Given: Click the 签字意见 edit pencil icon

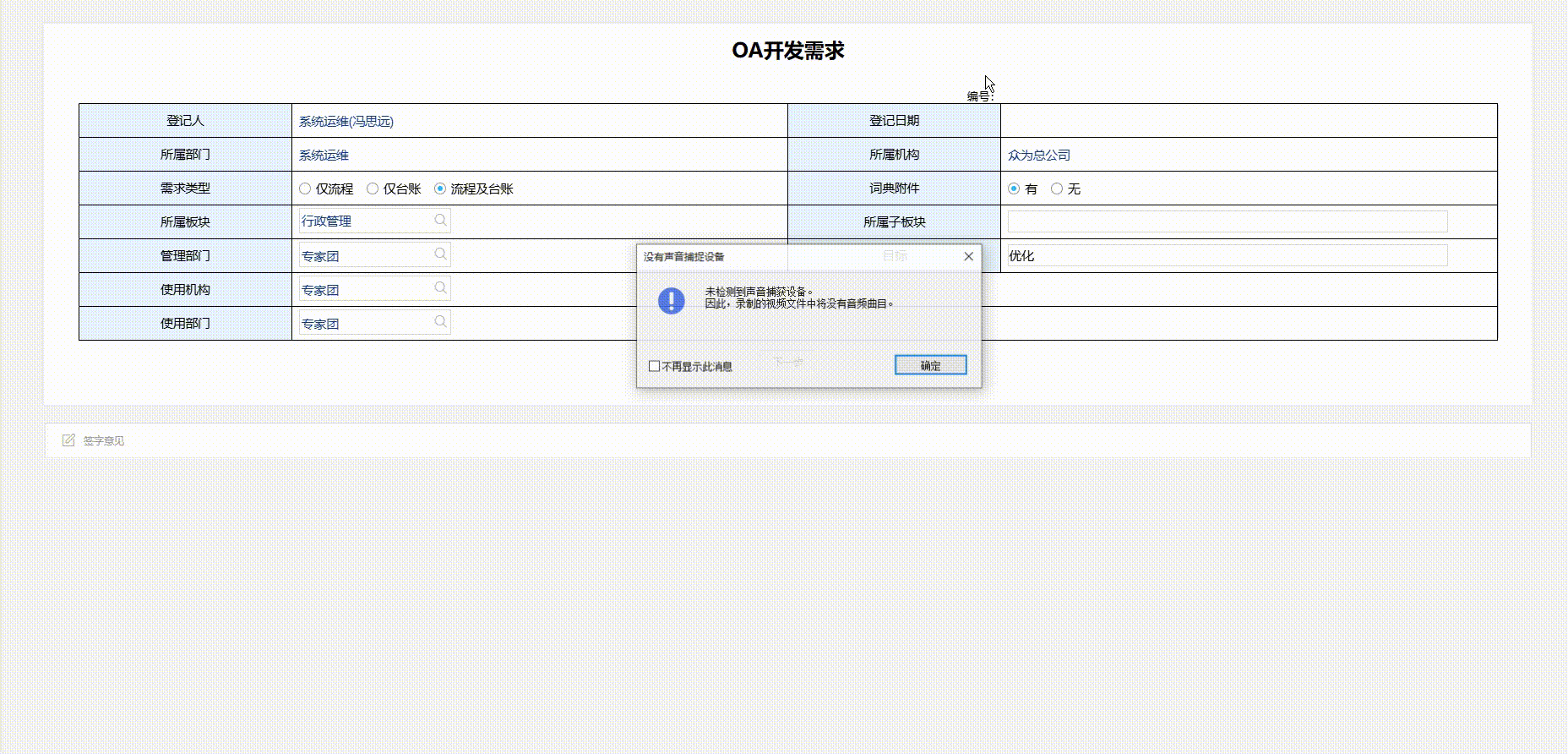Looking at the screenshot, I should pyautogui.click(x=68, y=440).
